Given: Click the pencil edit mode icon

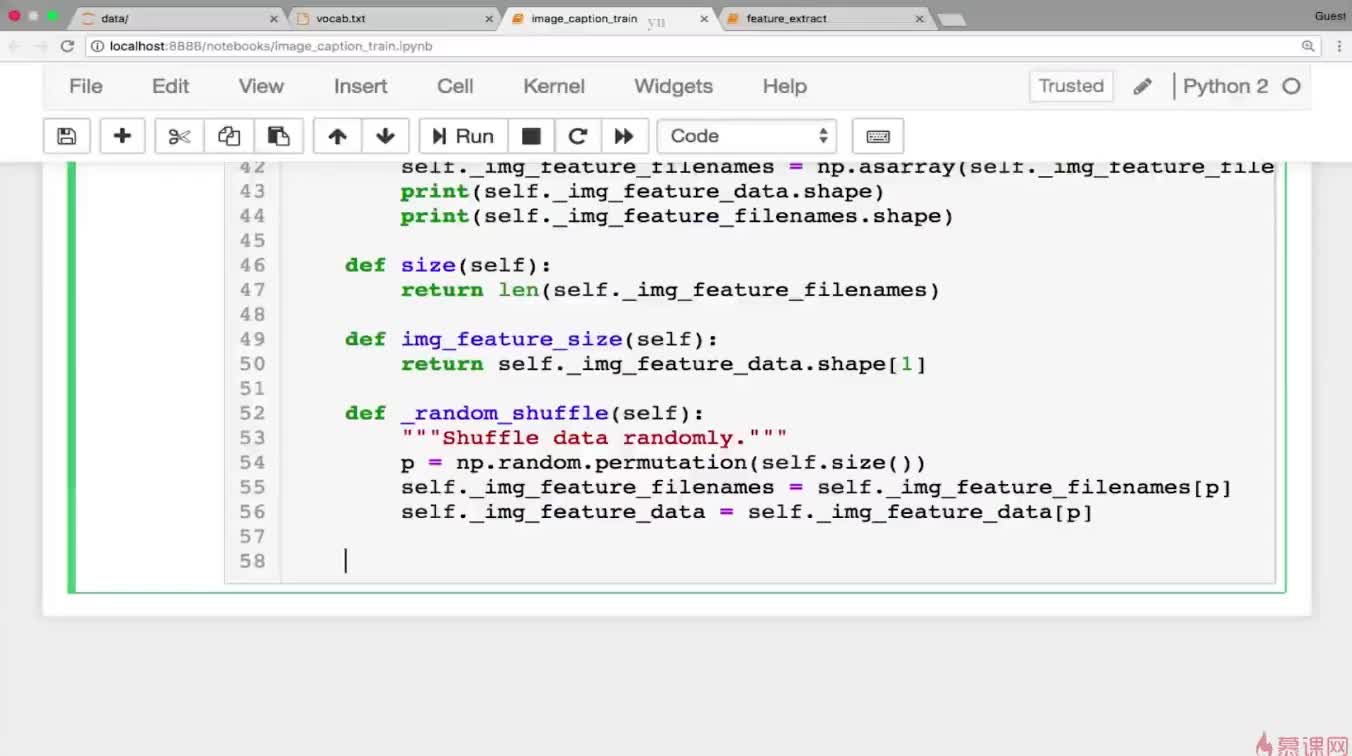Looking at the screenshot, I should pos(1143,87).
